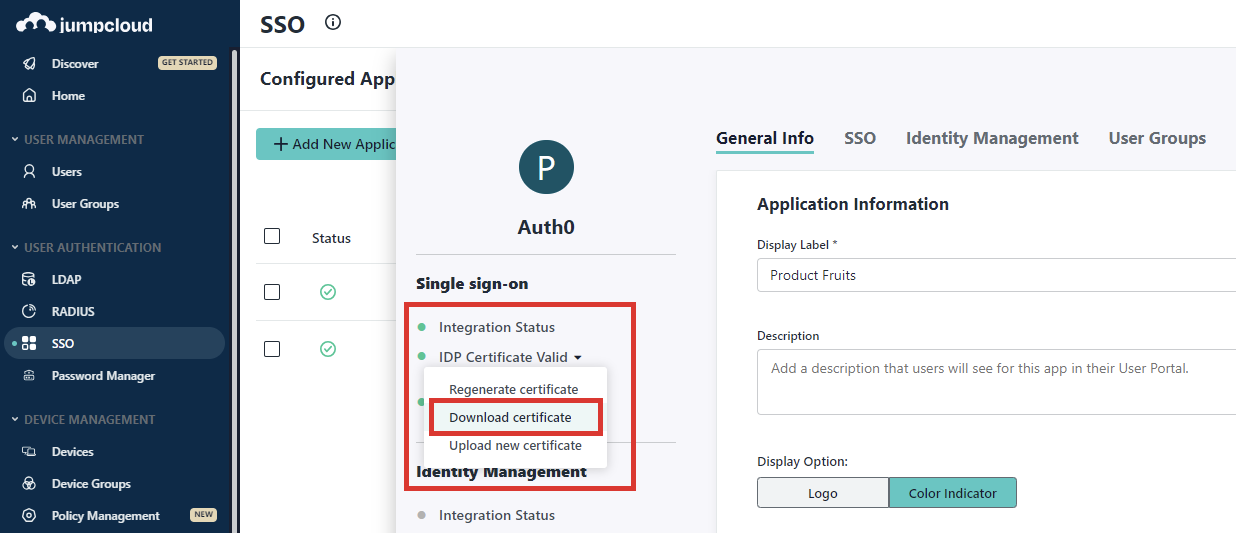Open User Groups in the sidebar
The image size is (1236, 533).
[85, 204]
